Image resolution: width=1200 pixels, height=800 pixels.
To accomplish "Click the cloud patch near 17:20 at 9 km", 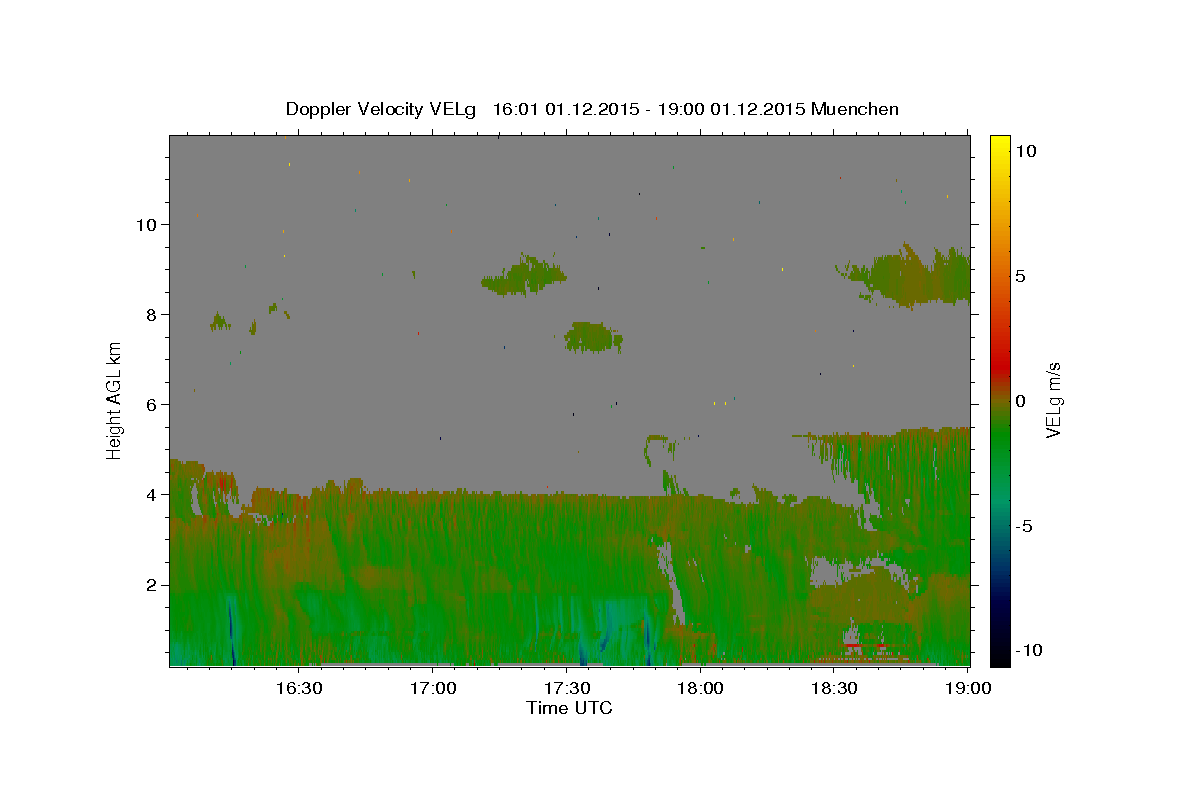I will tap(524, 274).
